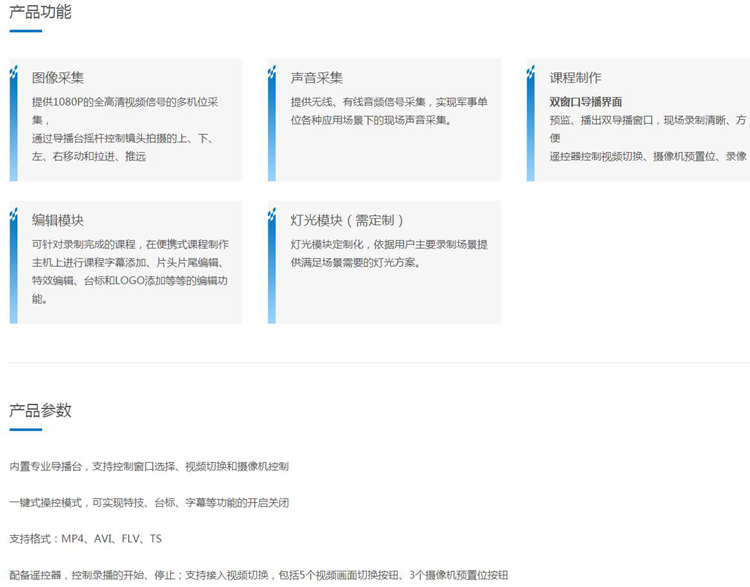Screen dimensions: 750x587
Task: Click the 内置专业导播台 parameter line
Action: [x=149, y=466]
